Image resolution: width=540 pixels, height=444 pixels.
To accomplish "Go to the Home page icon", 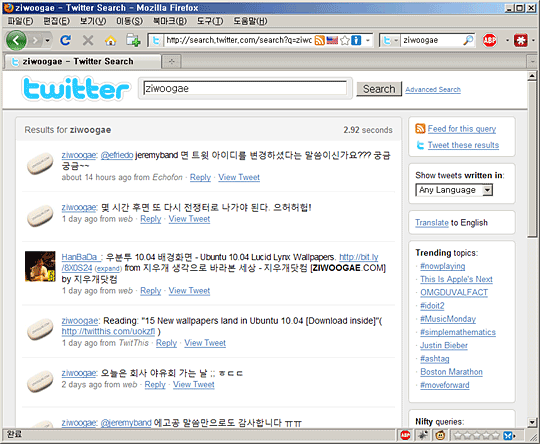I will tap(110, 41).
